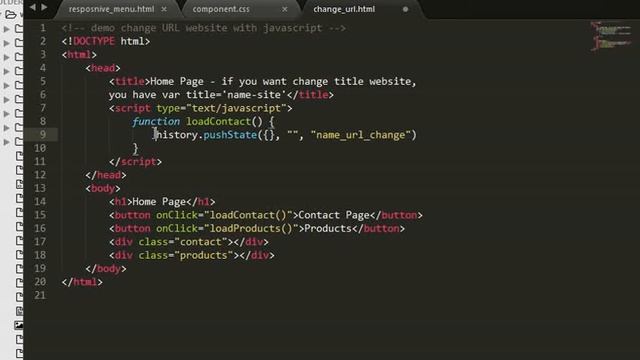Open the image file icon in sidebar
Viewport: 640px width, 360px height.
coord(19,325)
